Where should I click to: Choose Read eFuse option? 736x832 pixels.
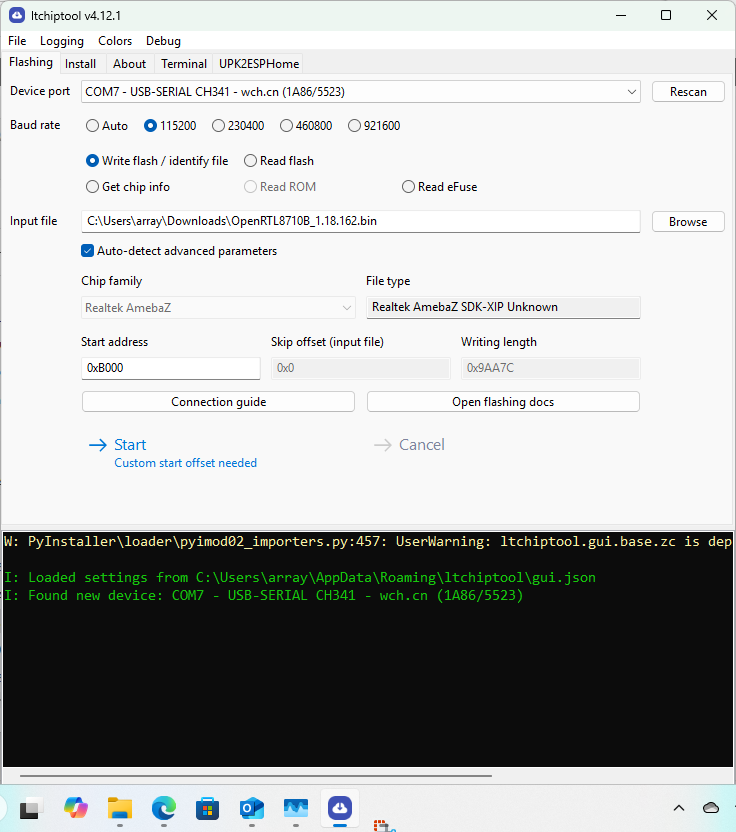click(x=440, y=187)
